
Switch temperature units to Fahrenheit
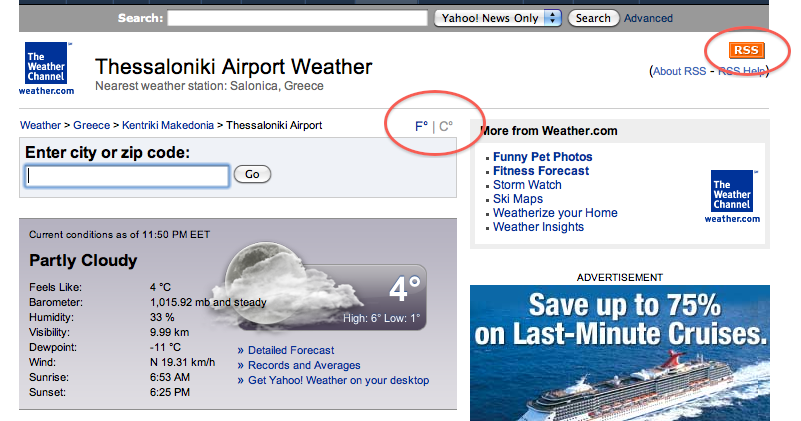point(421,126)
